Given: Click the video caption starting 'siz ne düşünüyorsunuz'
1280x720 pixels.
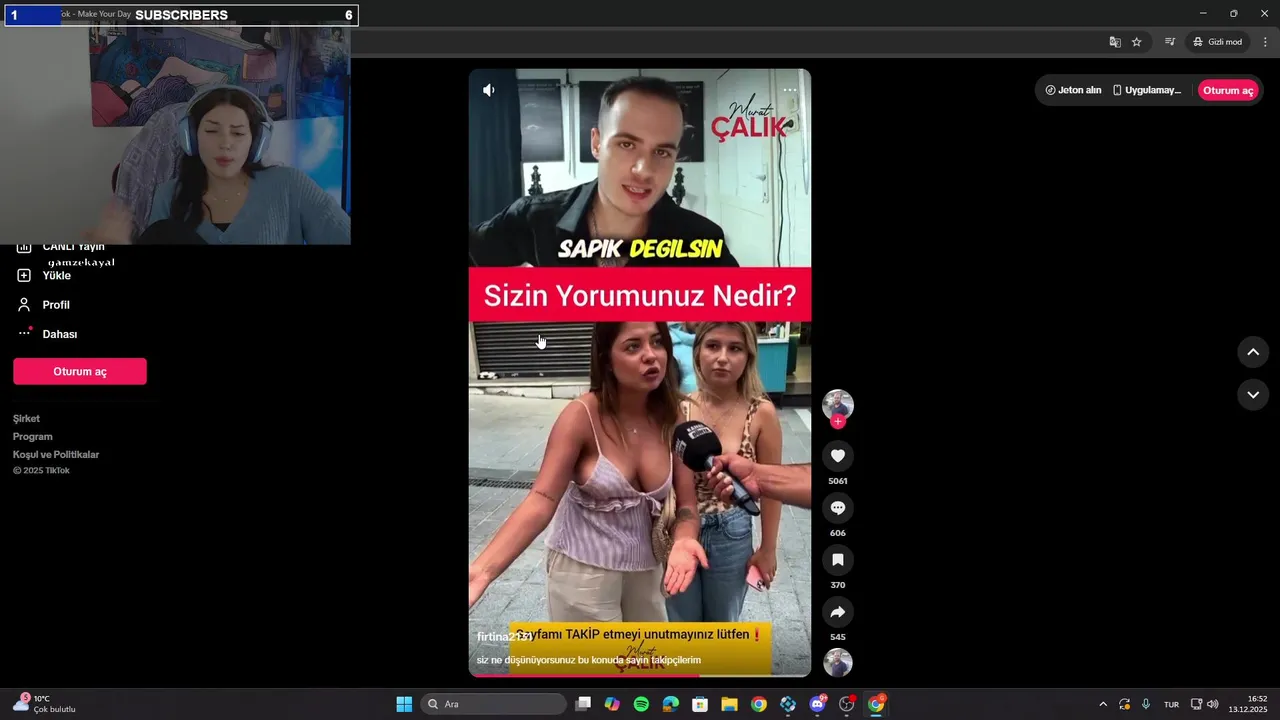Looking at the screenshot, I should pyautogui.click(x=589, y=660).
